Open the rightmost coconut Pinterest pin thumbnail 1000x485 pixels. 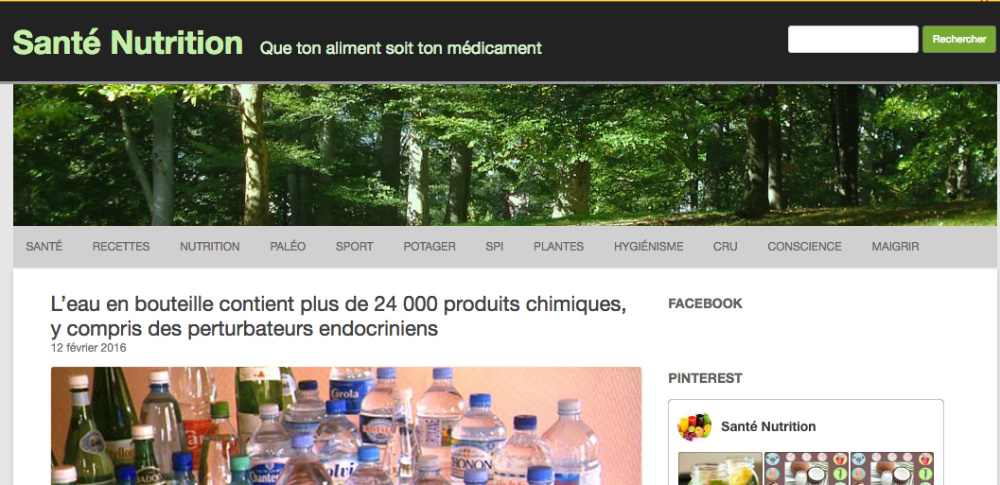click(892, 468)
